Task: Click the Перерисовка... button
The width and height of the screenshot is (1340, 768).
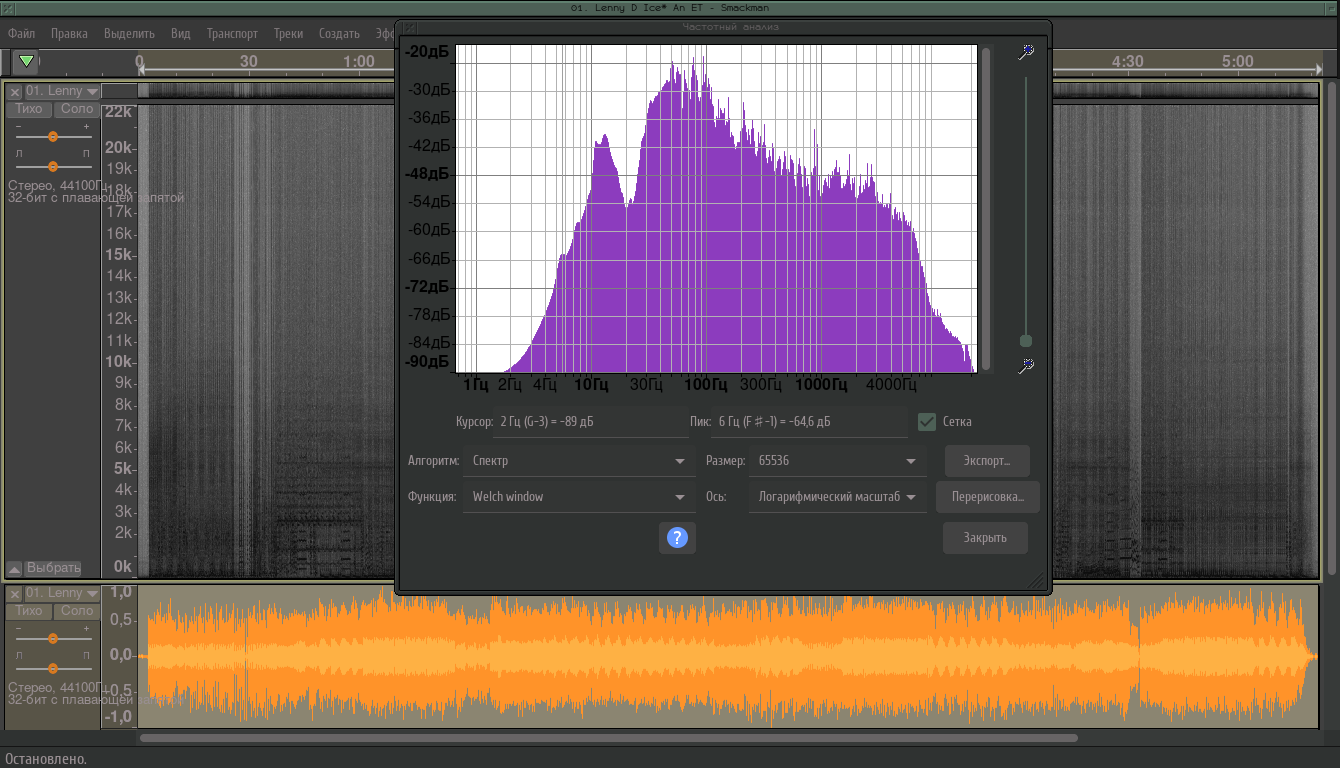Action: point(988,497)
